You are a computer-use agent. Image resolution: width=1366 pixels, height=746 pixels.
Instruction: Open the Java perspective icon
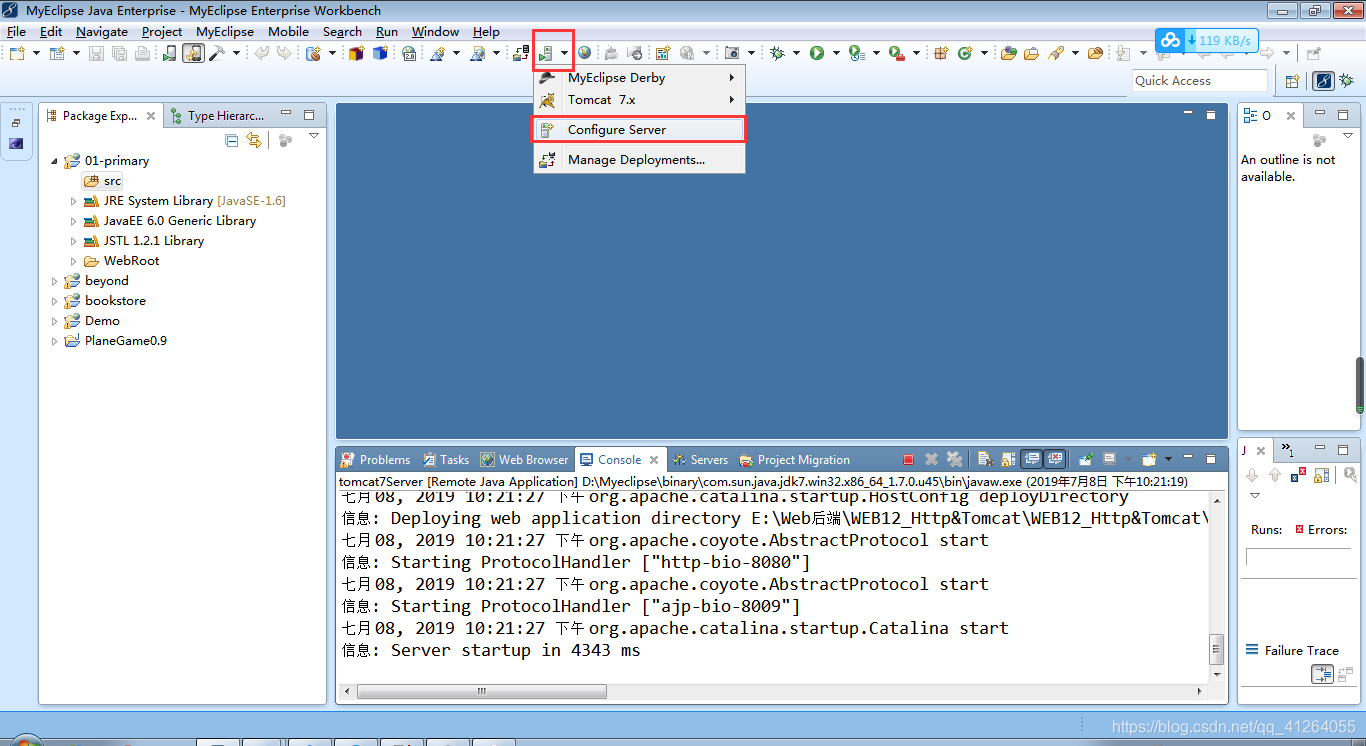pos(1323,81)
